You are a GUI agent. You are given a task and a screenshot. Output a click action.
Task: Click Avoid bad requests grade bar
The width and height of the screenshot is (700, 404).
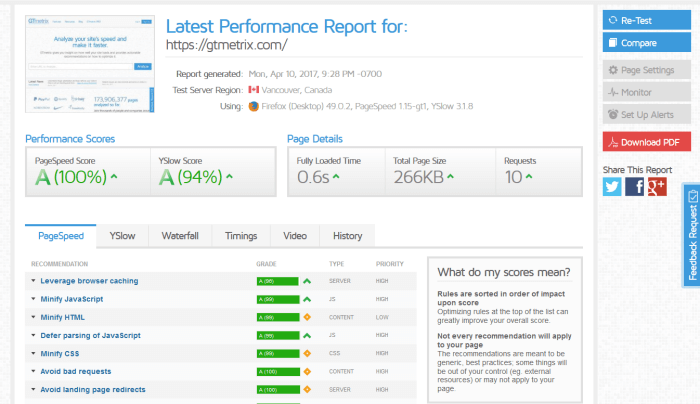(x=278, y=371)
